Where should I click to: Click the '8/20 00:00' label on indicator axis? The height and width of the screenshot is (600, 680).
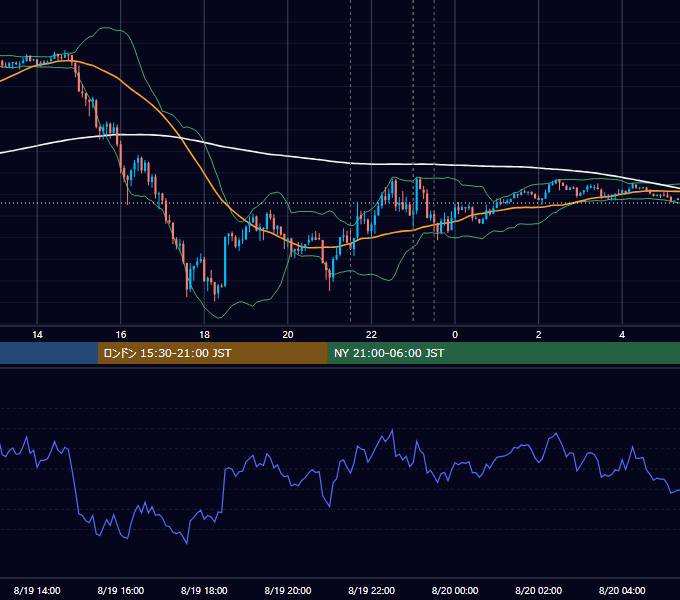pyautogui.click(x=455, y=590)
